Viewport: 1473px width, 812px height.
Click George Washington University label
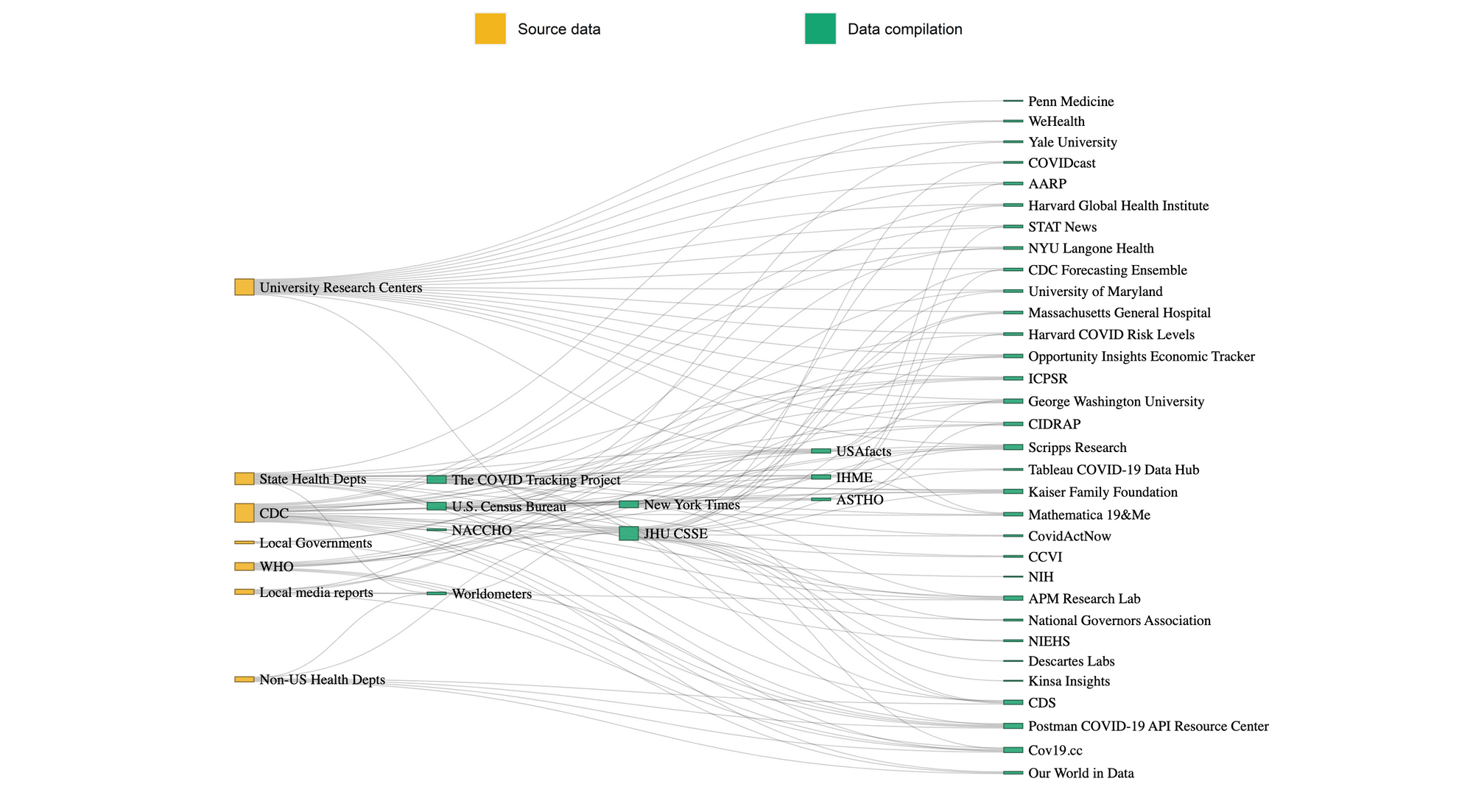tap(1116, 401)
